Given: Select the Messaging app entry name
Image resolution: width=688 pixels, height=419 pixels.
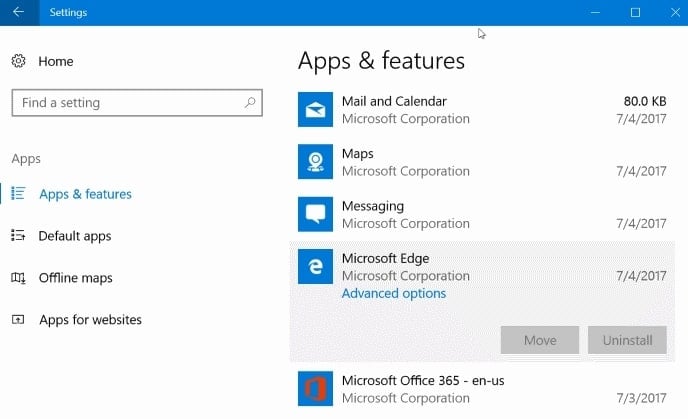Looking at the screenshot, I should pyautogui.click(x=373, y=206).
